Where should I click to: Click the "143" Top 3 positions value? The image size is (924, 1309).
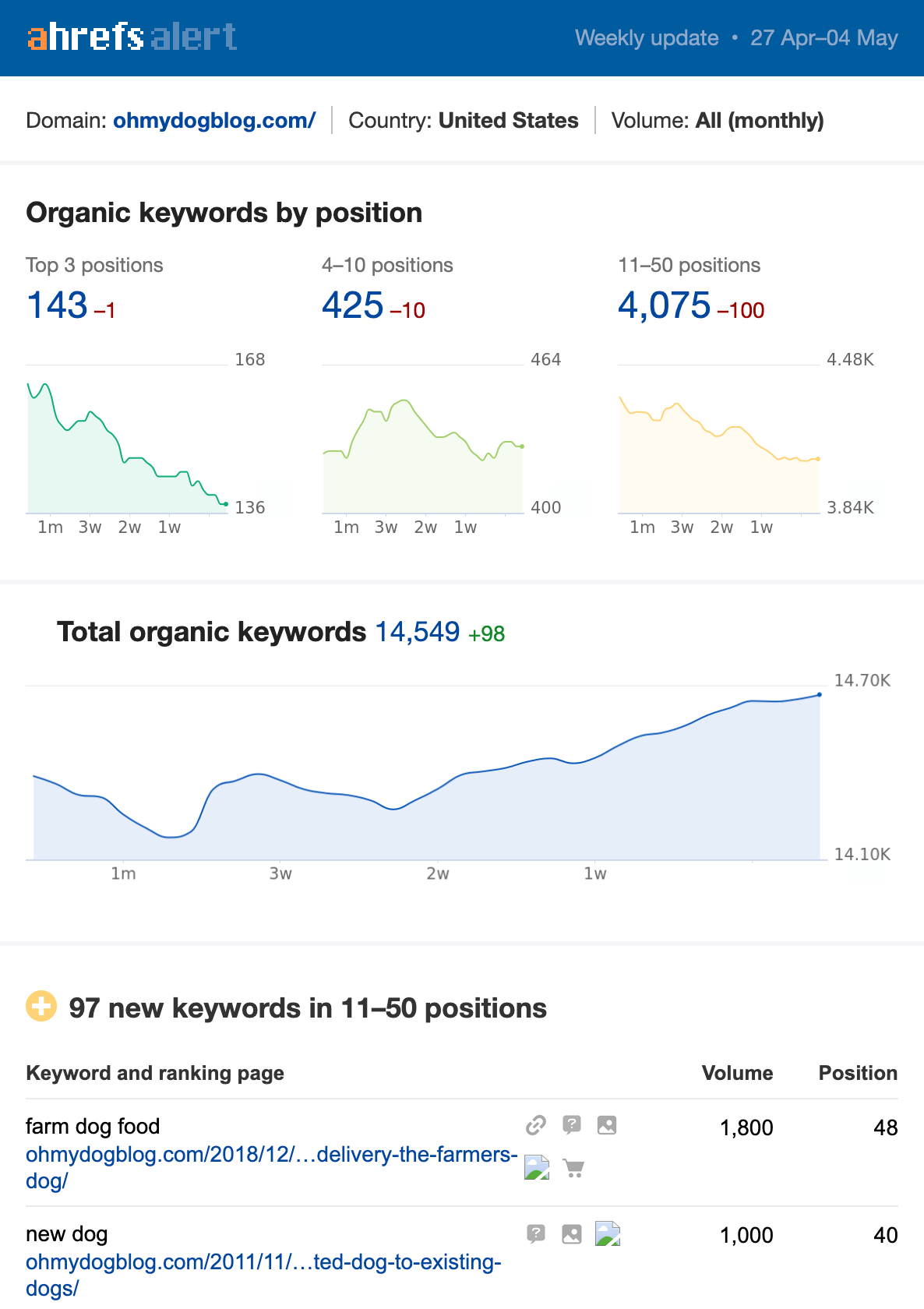pyautogui.click(x=58, y=305)
